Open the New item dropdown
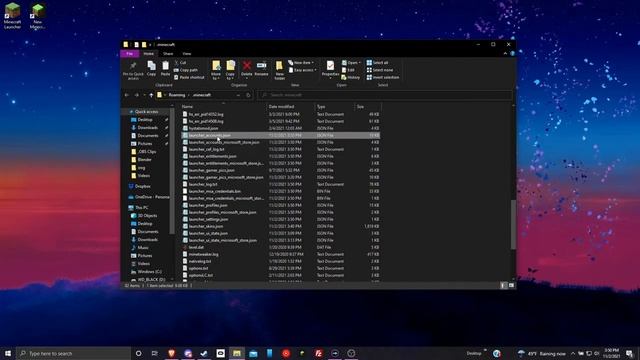Image resolution: width=640 pixels, height=360 pixels. 301,62
